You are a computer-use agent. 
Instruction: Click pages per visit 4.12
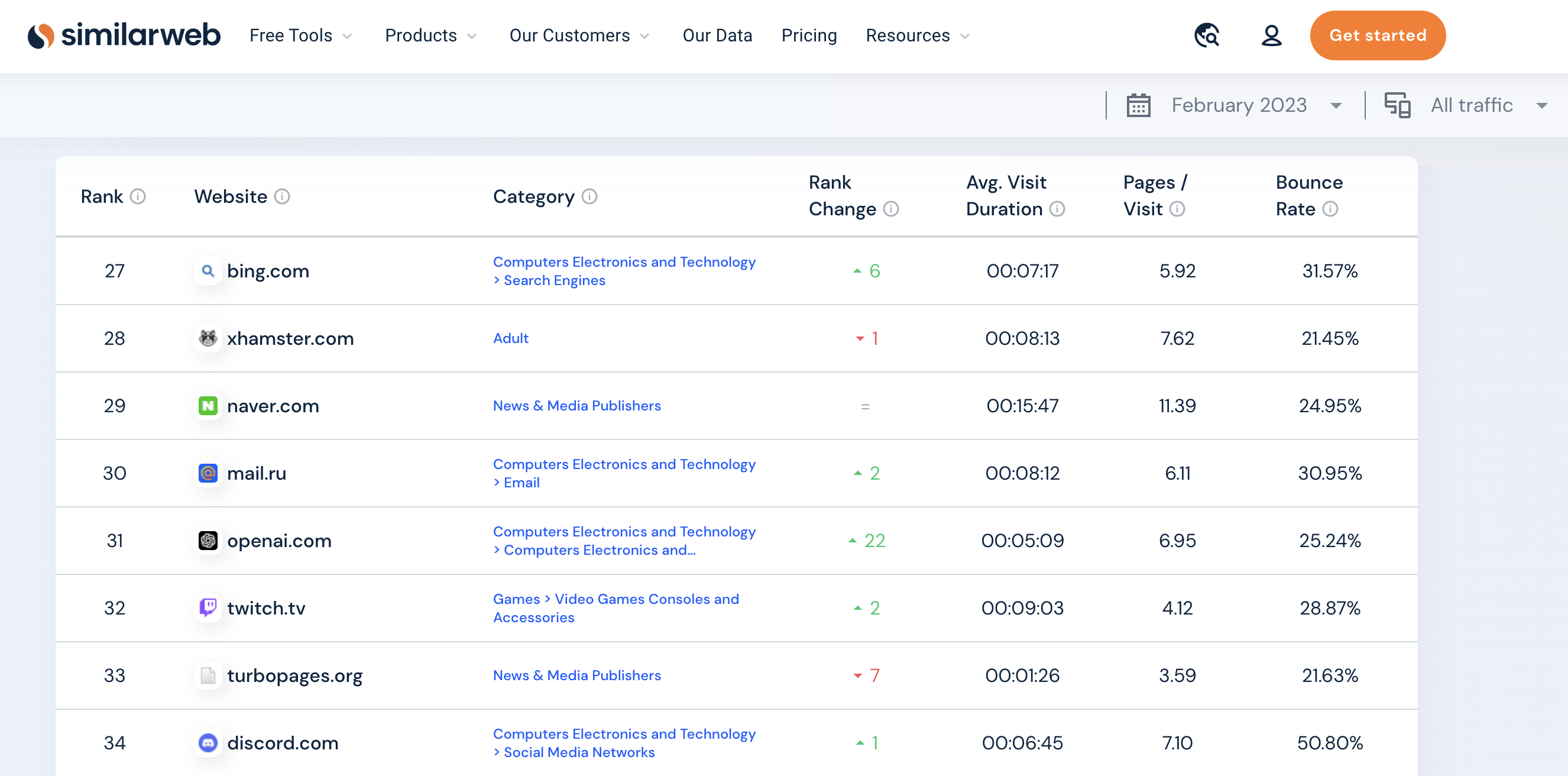[1177, 608]
